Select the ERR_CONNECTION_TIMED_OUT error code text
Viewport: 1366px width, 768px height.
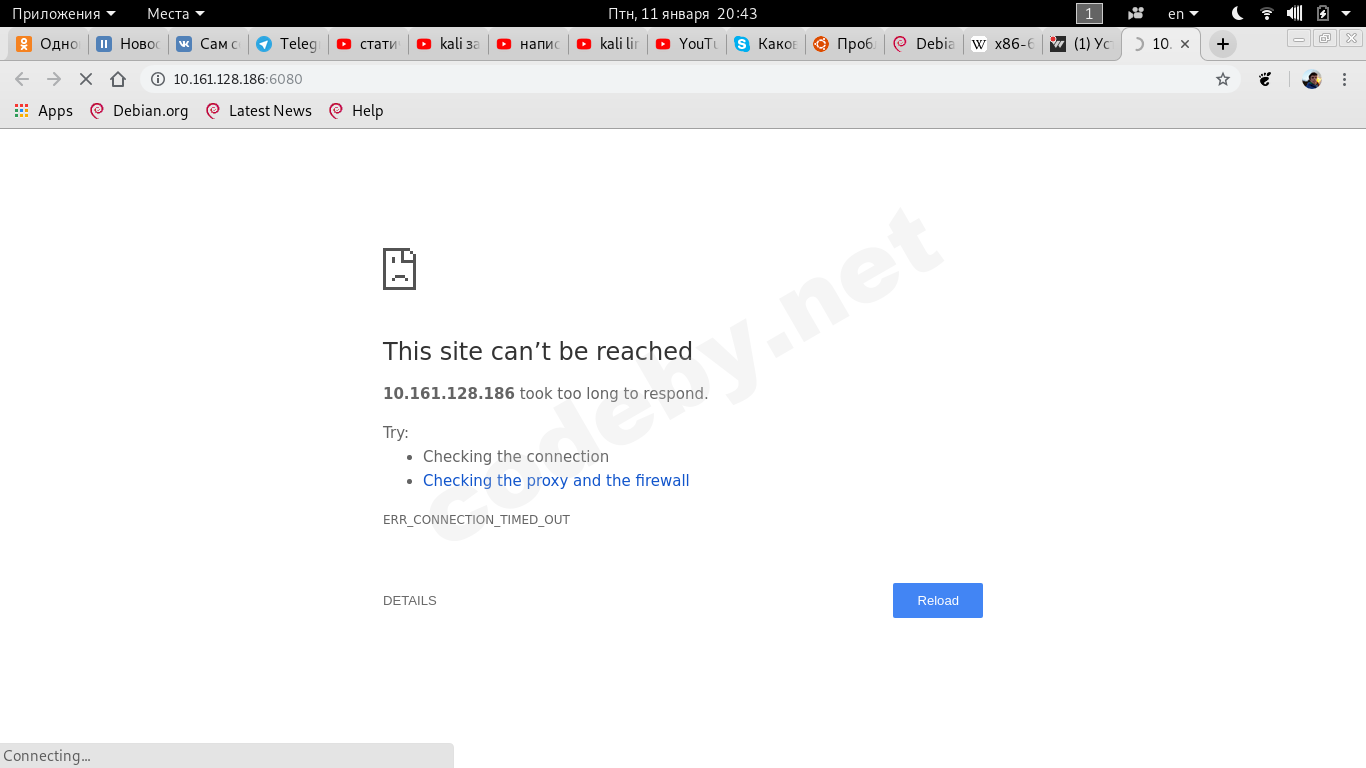click(x=476, y=520)
